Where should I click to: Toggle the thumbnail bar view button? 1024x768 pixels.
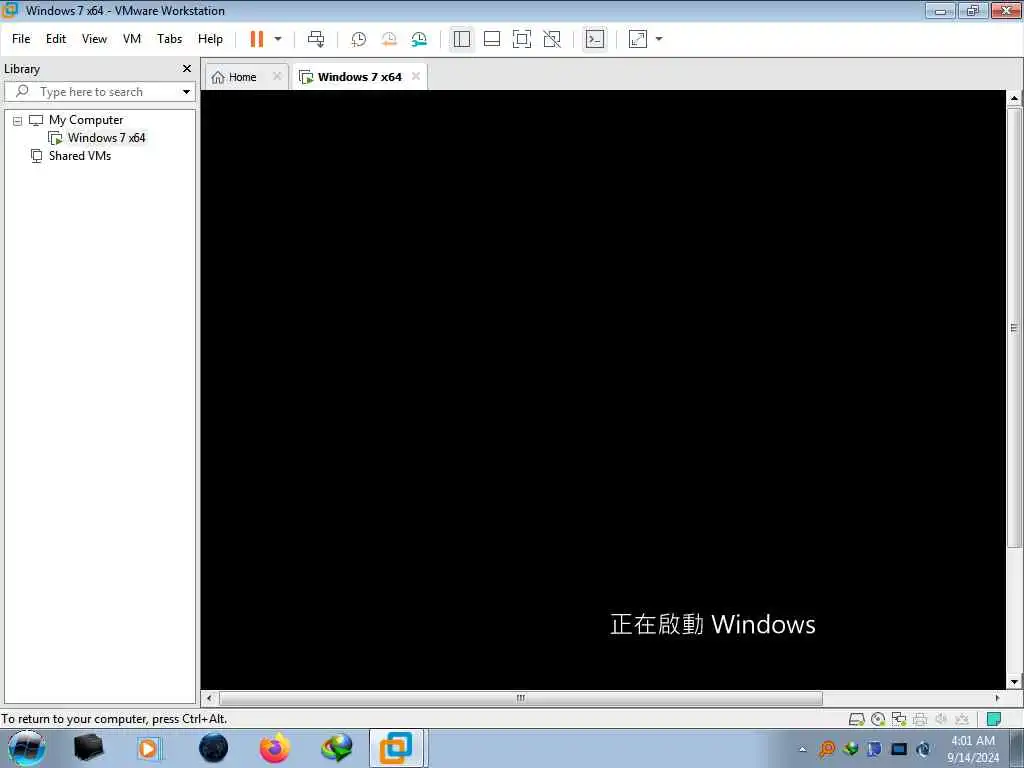492,39
